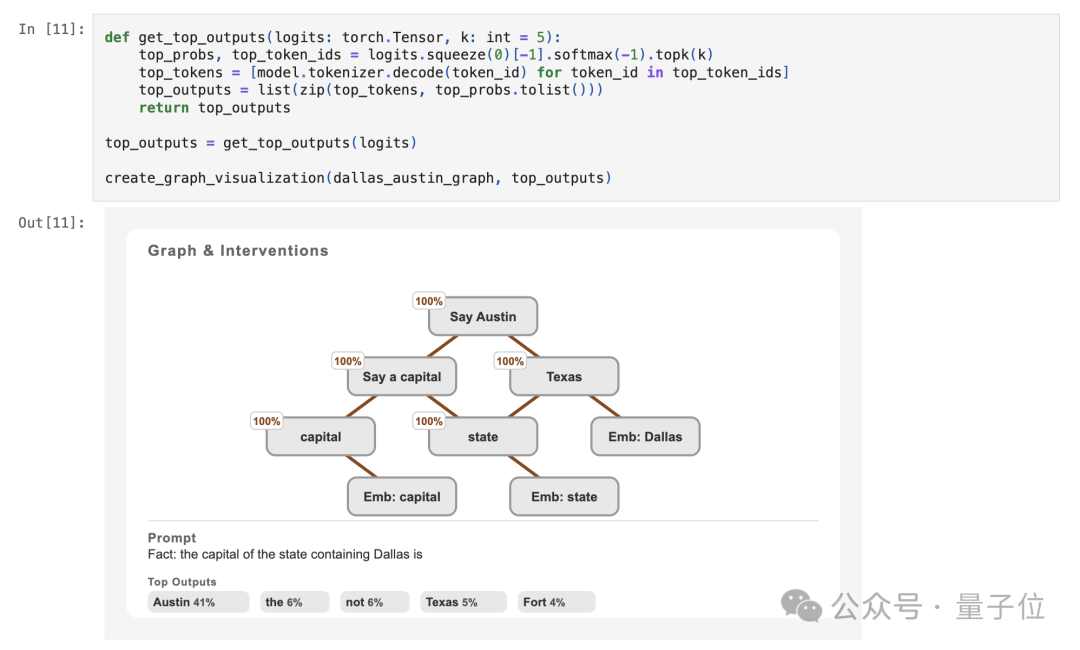Click the 100% badge on Texas node
Screen dimensions: 1080x650
click(510, 361)
